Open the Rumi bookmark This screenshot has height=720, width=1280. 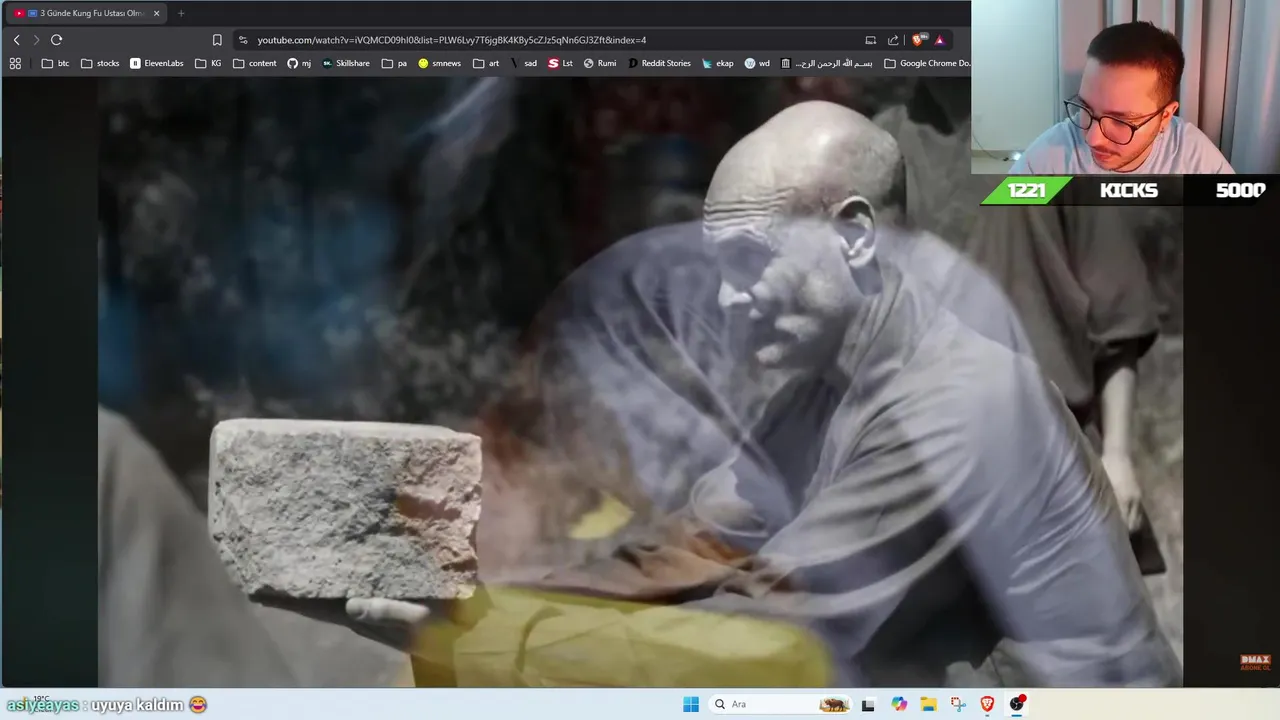[600, 63]
